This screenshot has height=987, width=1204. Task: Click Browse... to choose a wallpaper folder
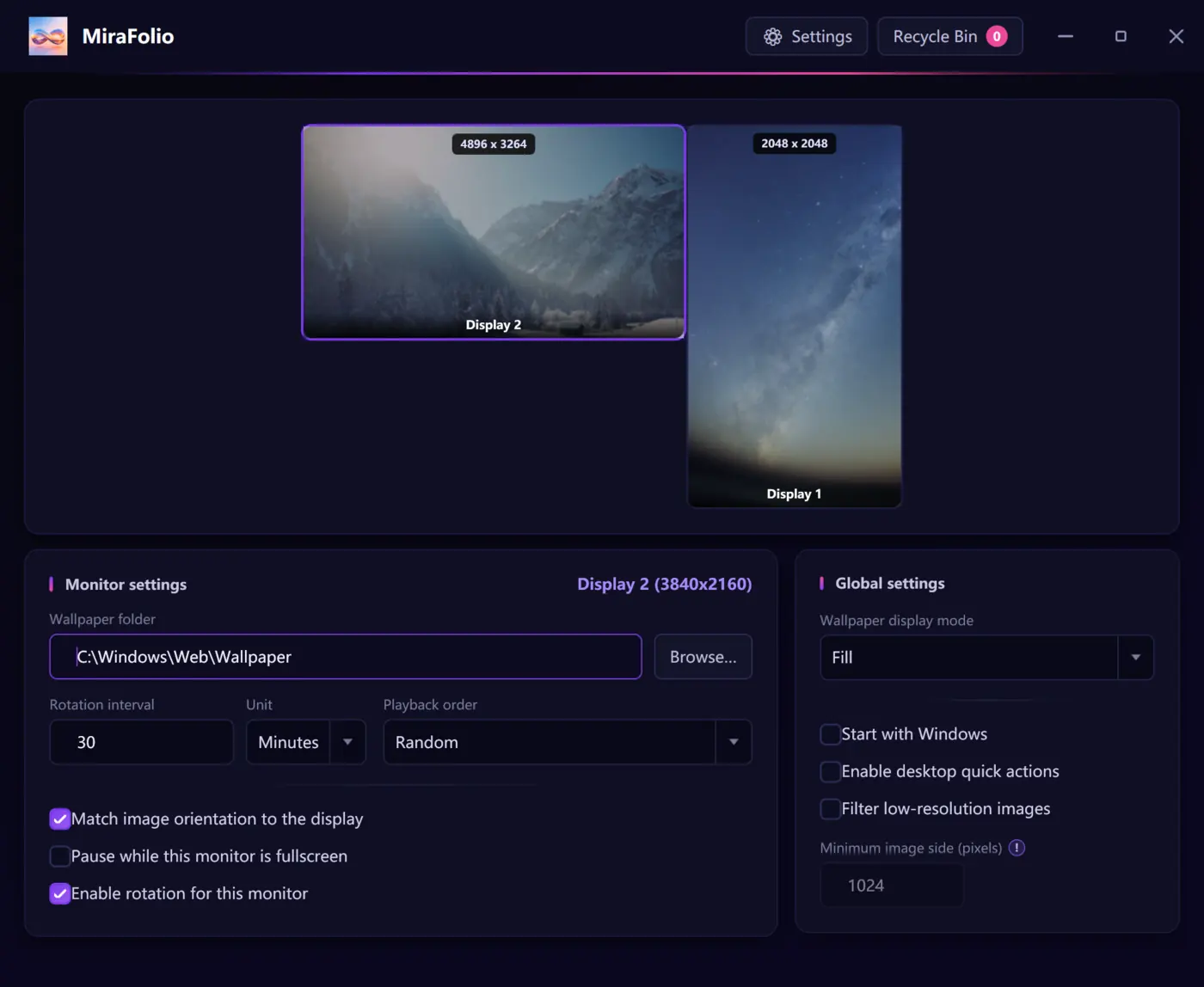(703, 657)
